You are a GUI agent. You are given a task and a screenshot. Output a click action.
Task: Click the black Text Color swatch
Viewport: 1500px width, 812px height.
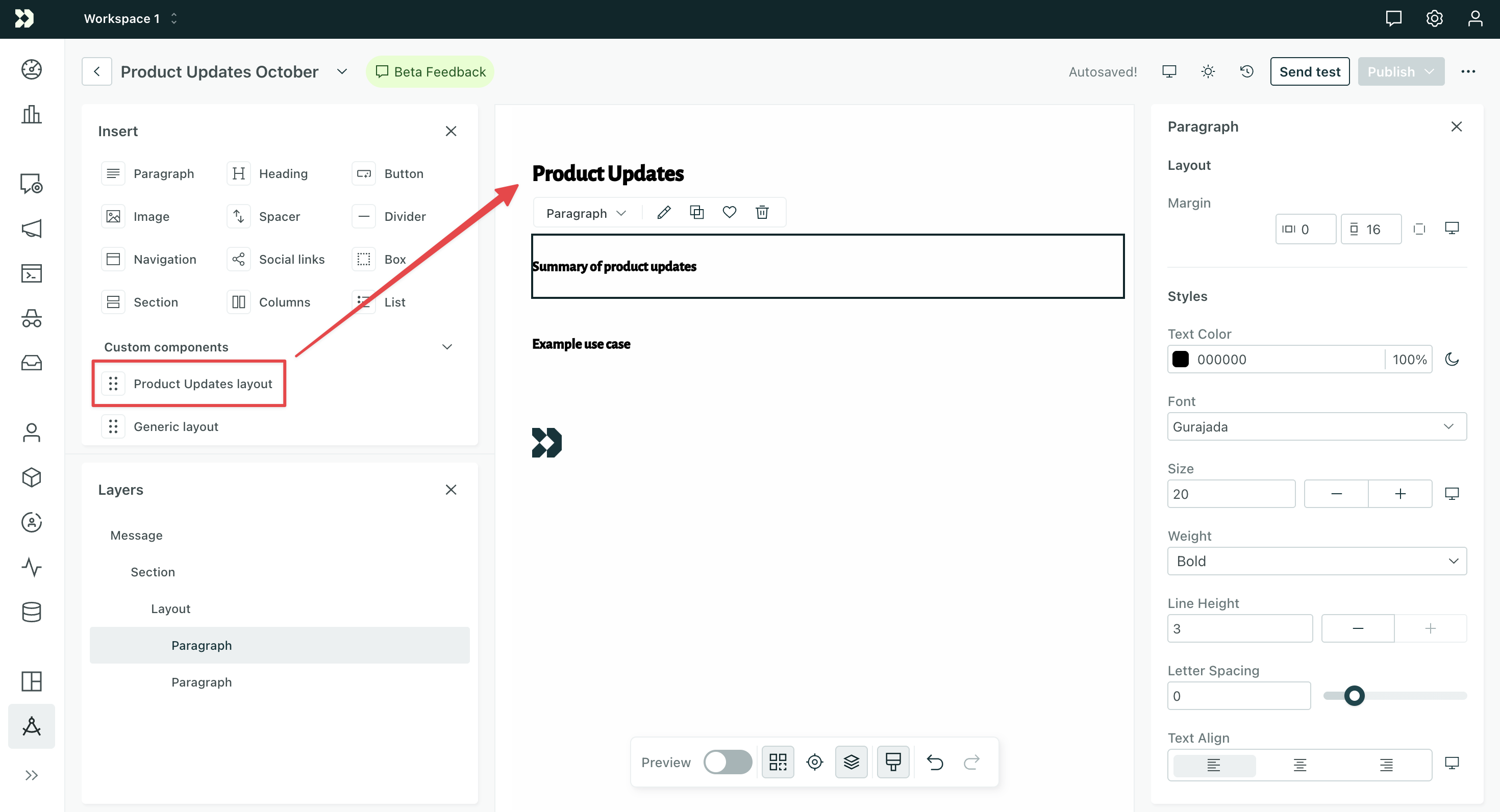(x=1181, y=359)
